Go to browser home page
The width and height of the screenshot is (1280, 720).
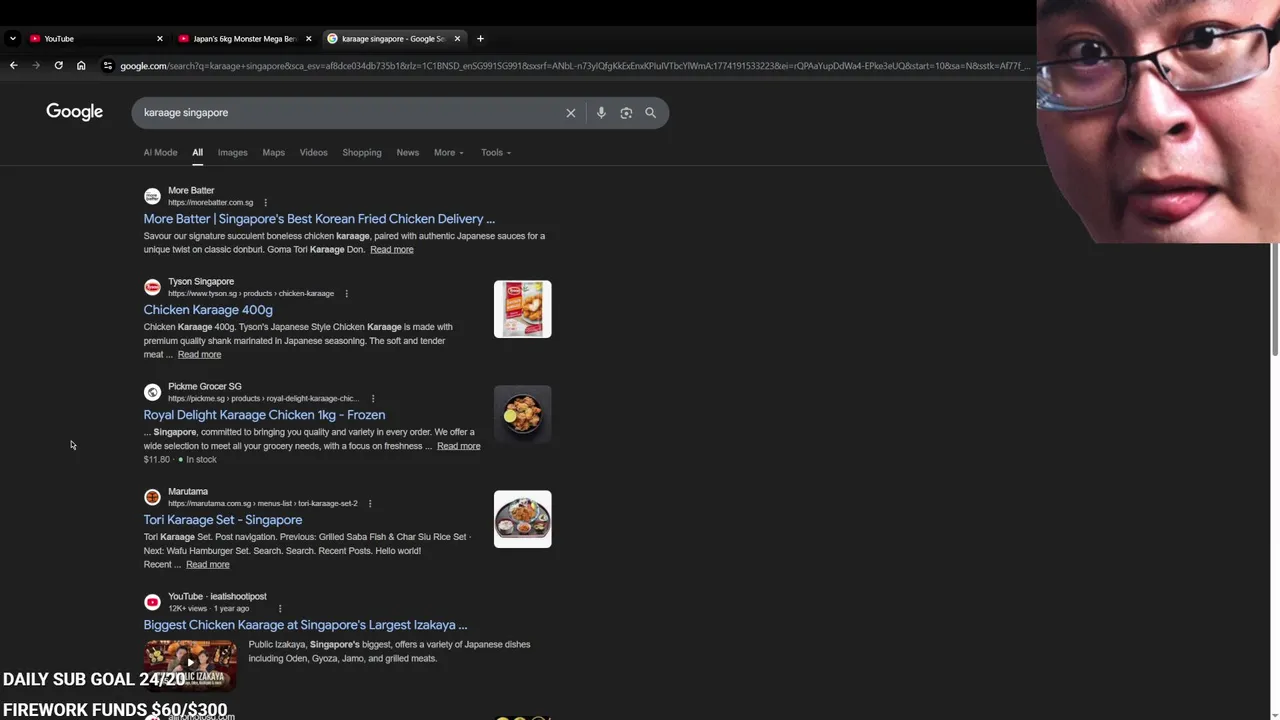[81, 66]
